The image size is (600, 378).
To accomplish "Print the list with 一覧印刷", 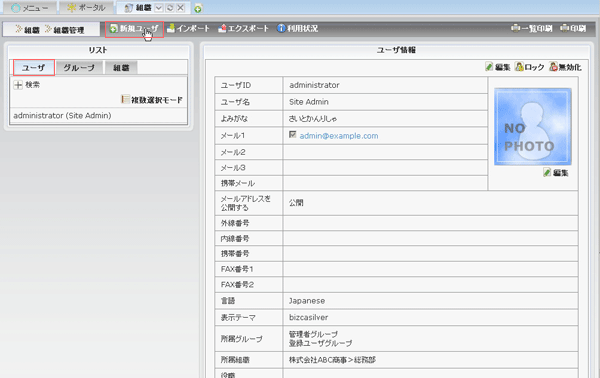I will point(532,28).
